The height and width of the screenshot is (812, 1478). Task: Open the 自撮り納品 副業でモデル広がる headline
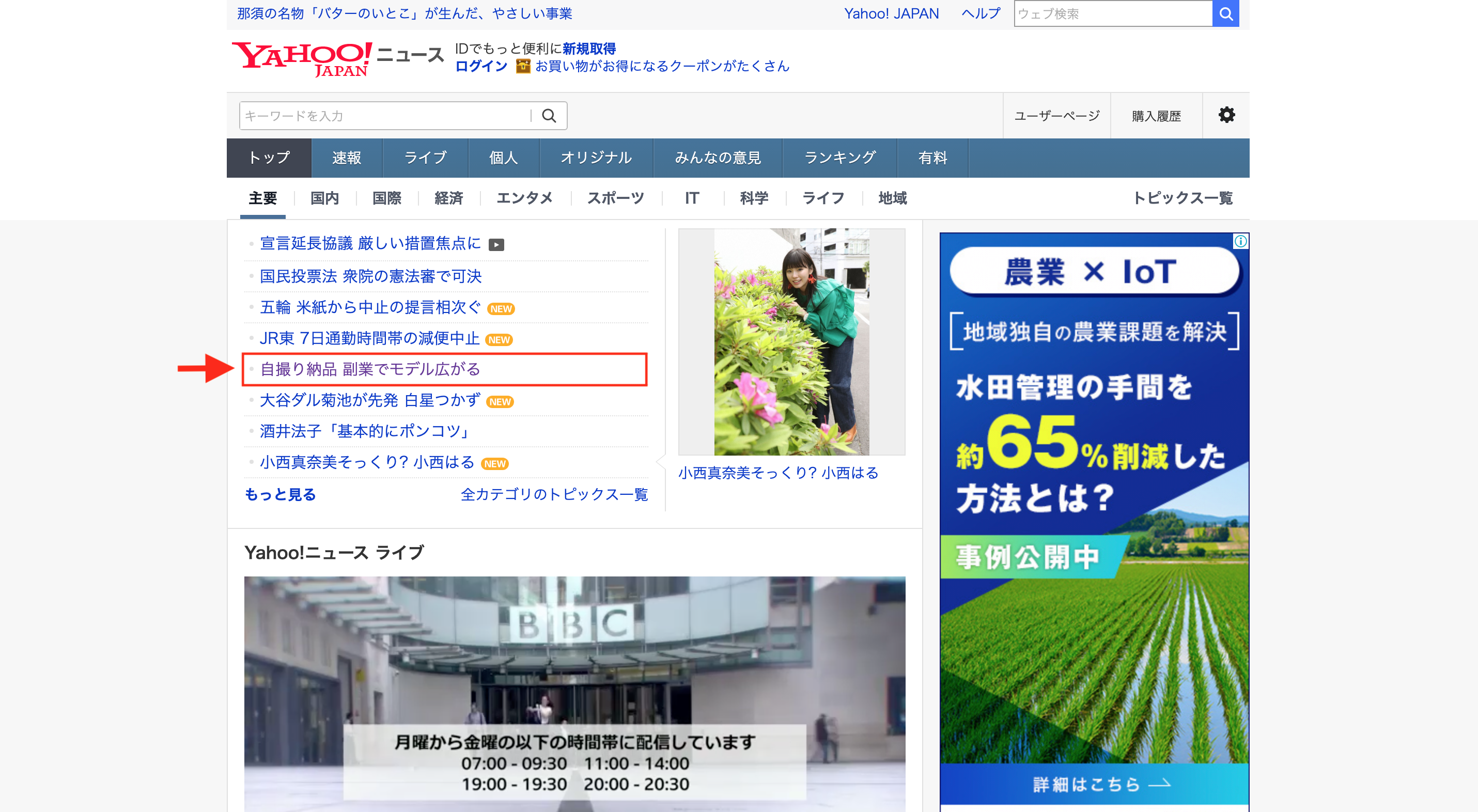point(370,369)
